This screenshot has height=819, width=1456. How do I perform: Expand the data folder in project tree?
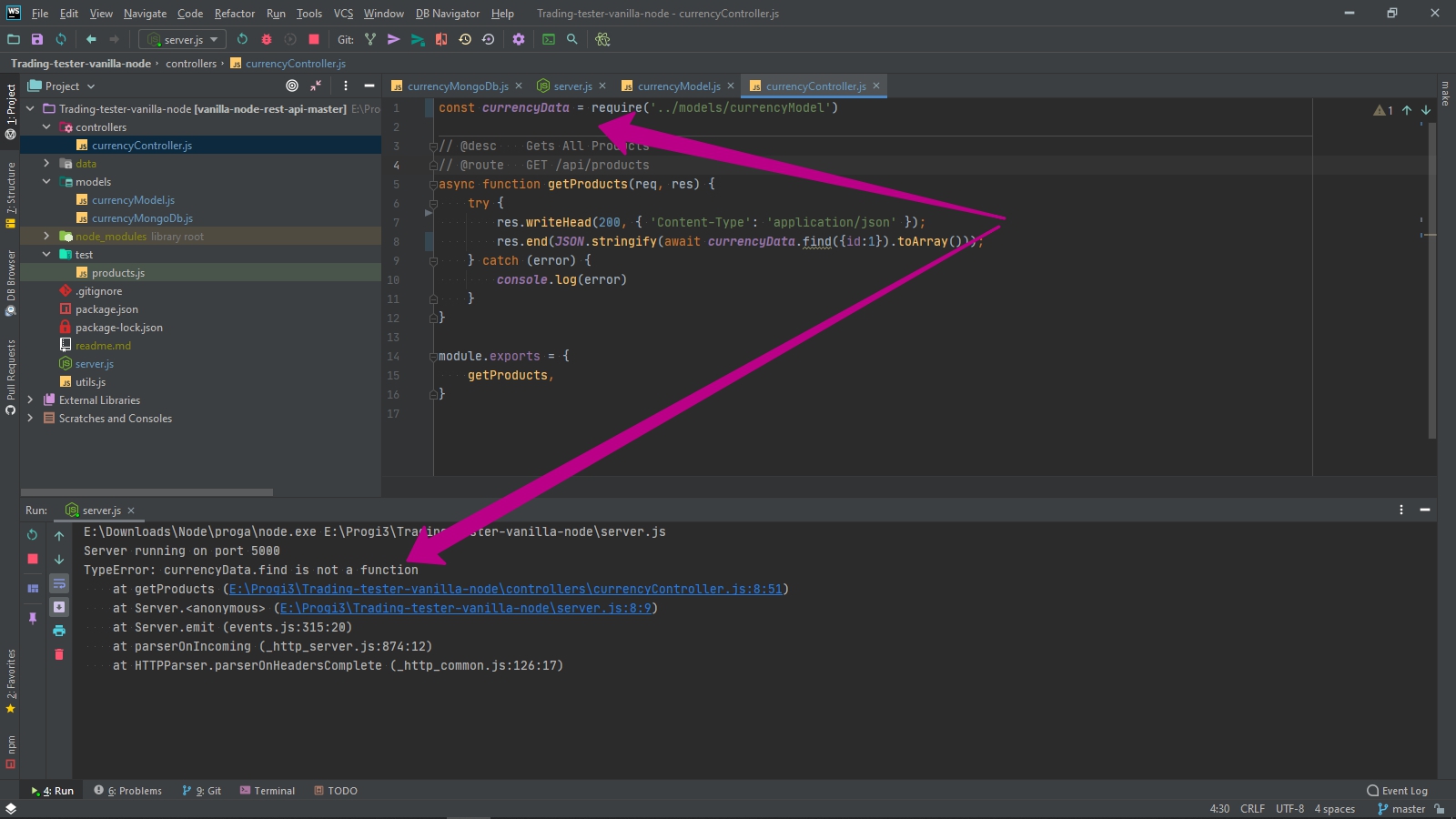(46, 164)
